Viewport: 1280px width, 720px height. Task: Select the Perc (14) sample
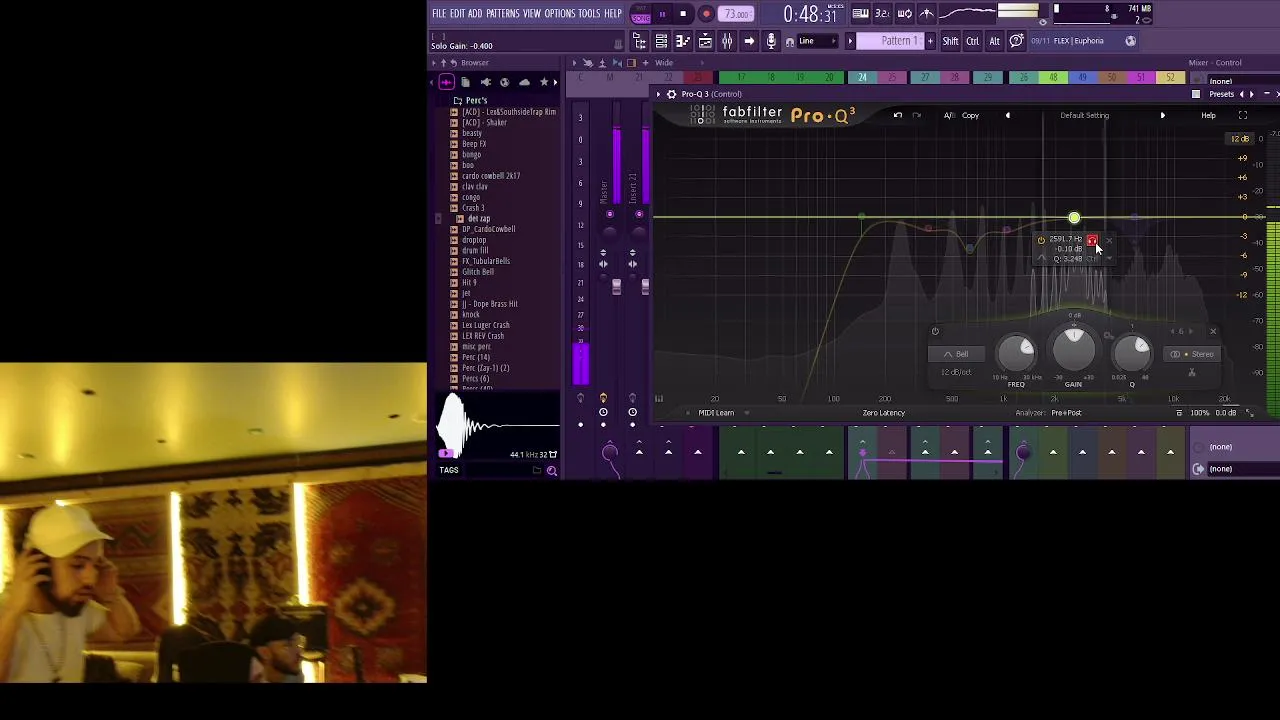pos(475,357)
